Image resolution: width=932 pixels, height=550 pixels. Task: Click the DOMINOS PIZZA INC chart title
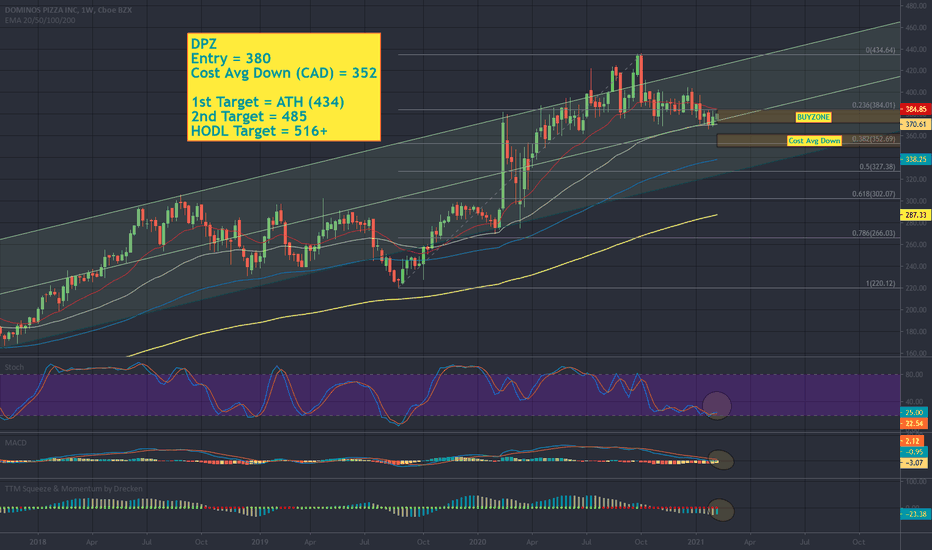[68, 10]
